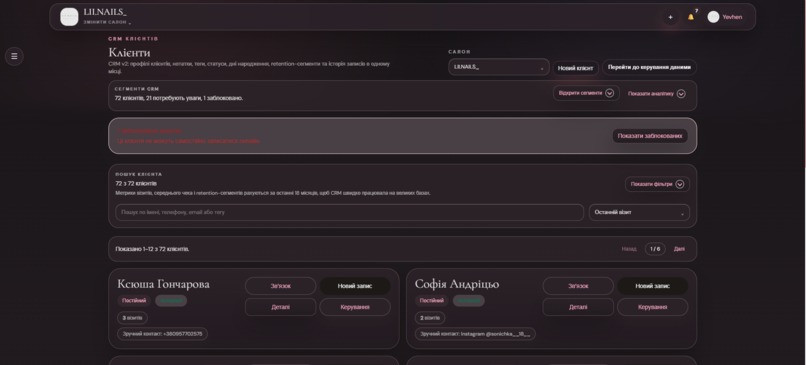
Task: Expand Показати фільтри
Action: 657,184
